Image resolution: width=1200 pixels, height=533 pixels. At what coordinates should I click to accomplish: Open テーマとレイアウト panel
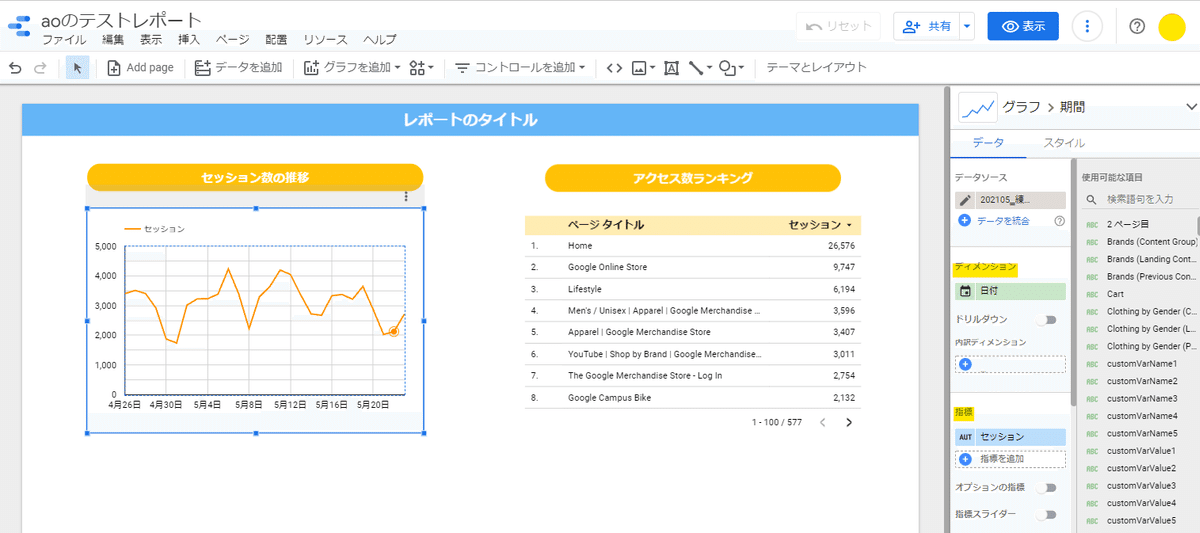pos(816,68)
